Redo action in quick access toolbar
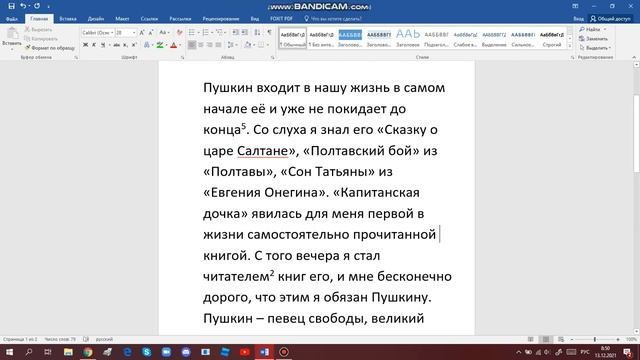 coord(37,6)
